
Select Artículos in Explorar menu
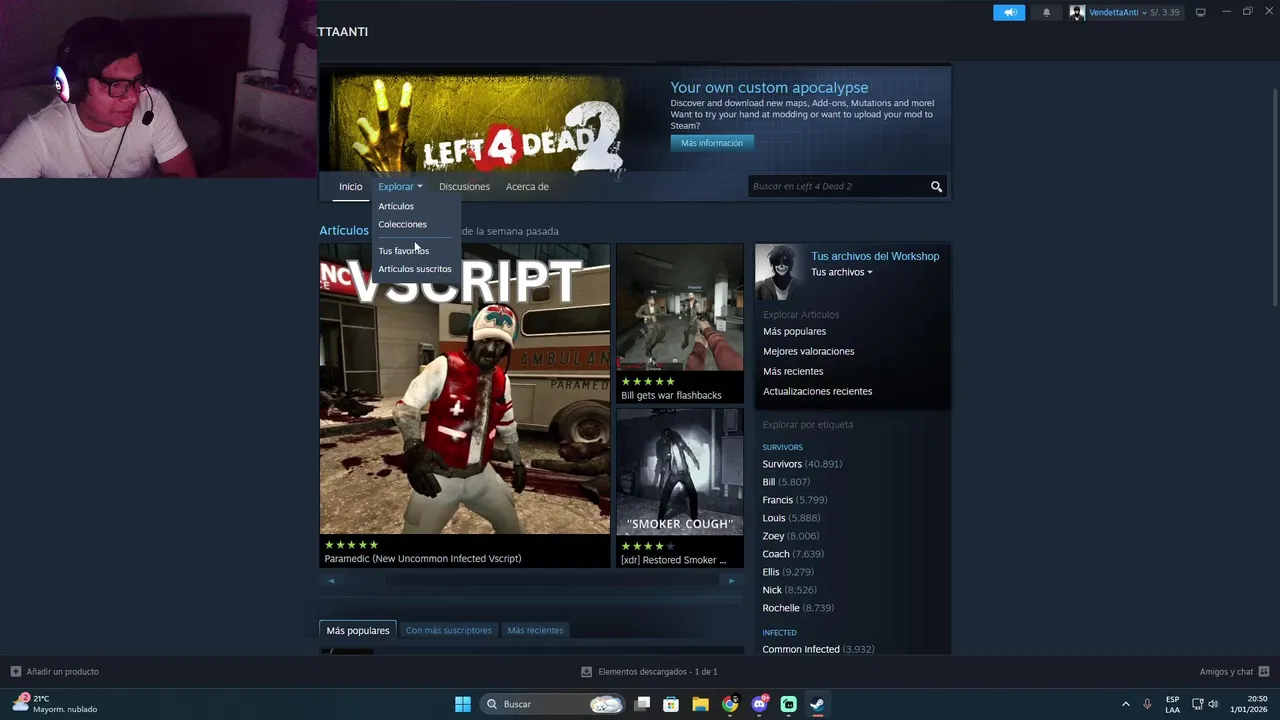tap(396, 206)
